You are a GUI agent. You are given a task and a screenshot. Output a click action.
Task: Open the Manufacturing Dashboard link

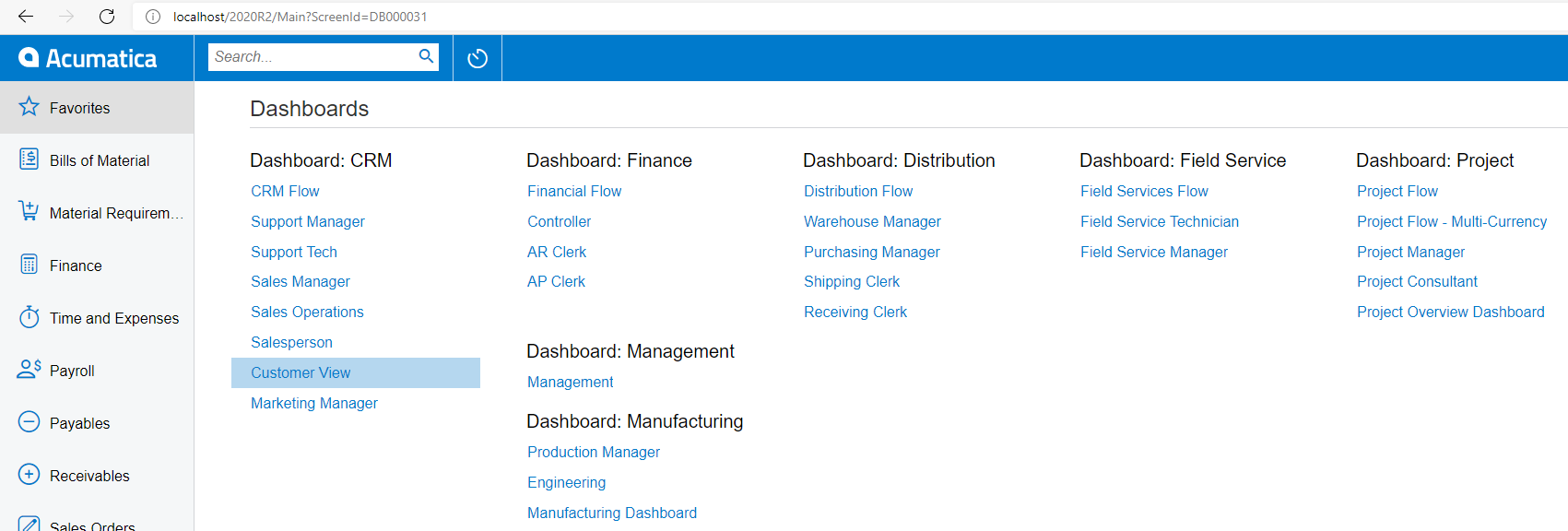point(612,513)
